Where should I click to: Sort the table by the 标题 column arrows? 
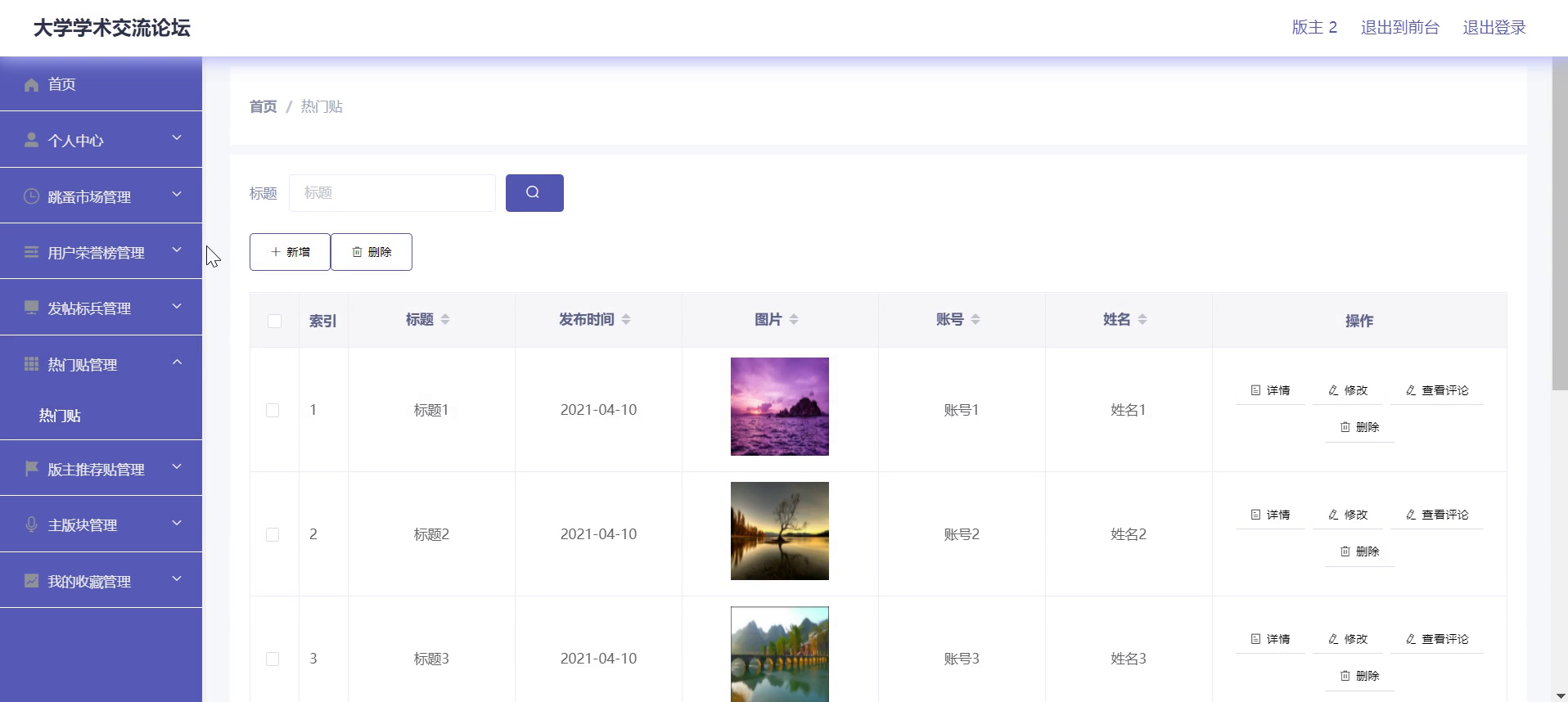coord(445,319)
